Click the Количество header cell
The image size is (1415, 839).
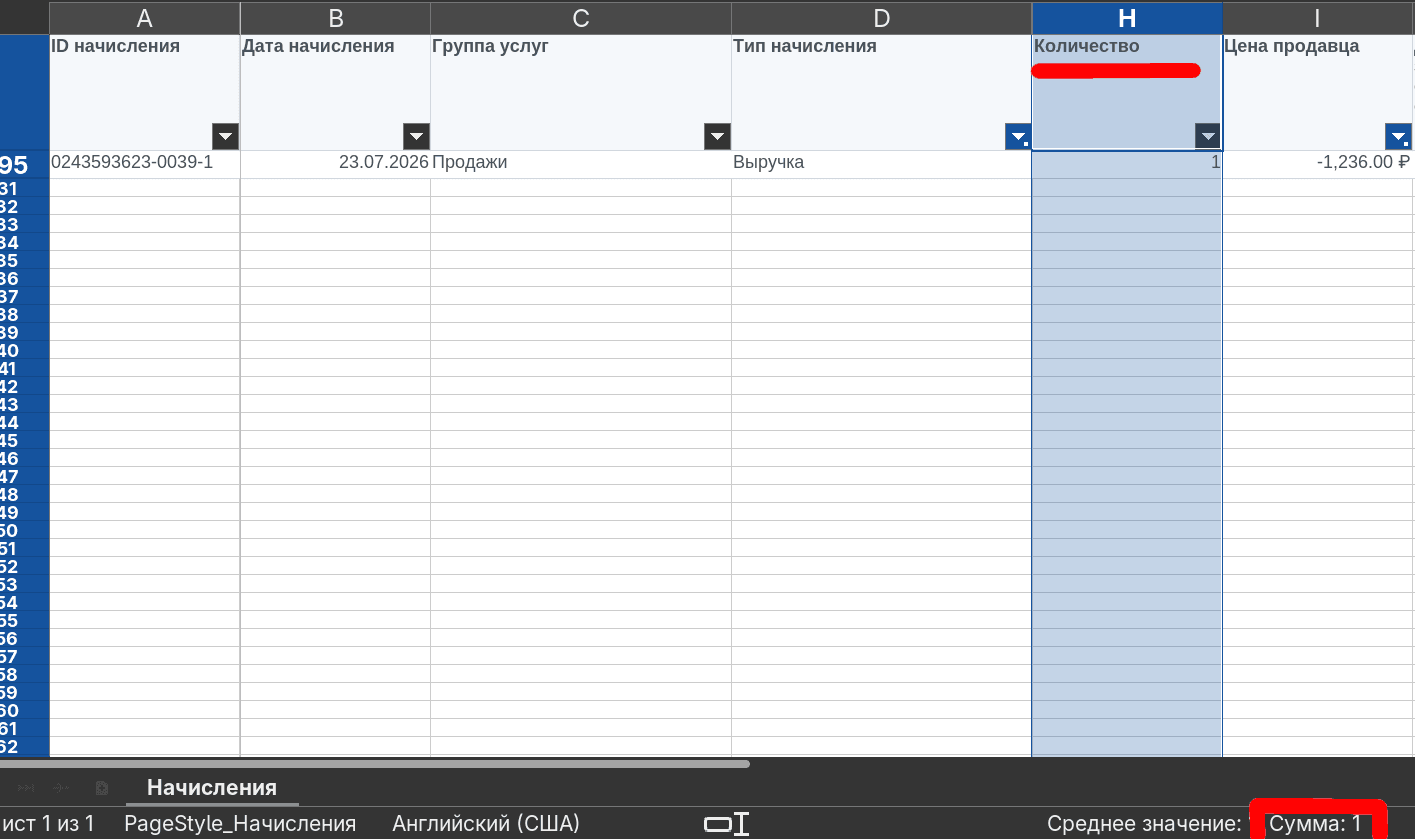pos(1127,92)
